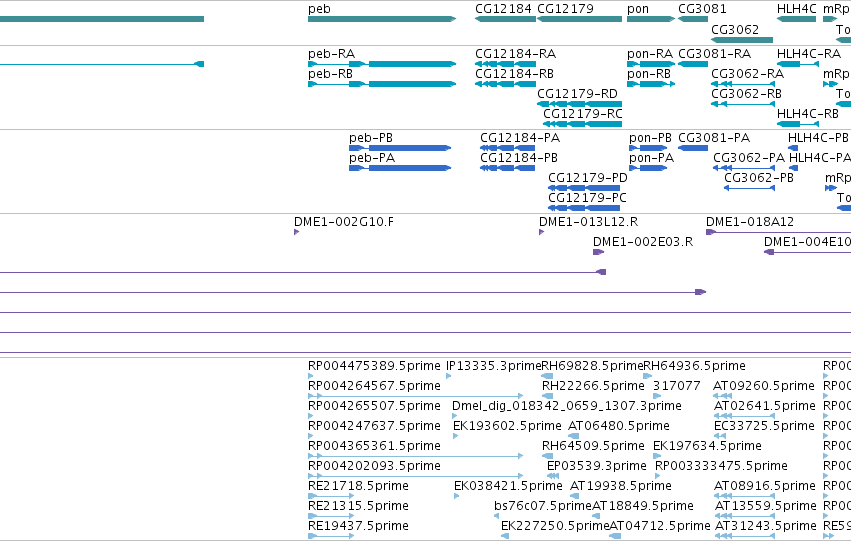This screenshot has height=541, width=851.
Task: Click clone end DME1-002E03.R
Action: 643,242
